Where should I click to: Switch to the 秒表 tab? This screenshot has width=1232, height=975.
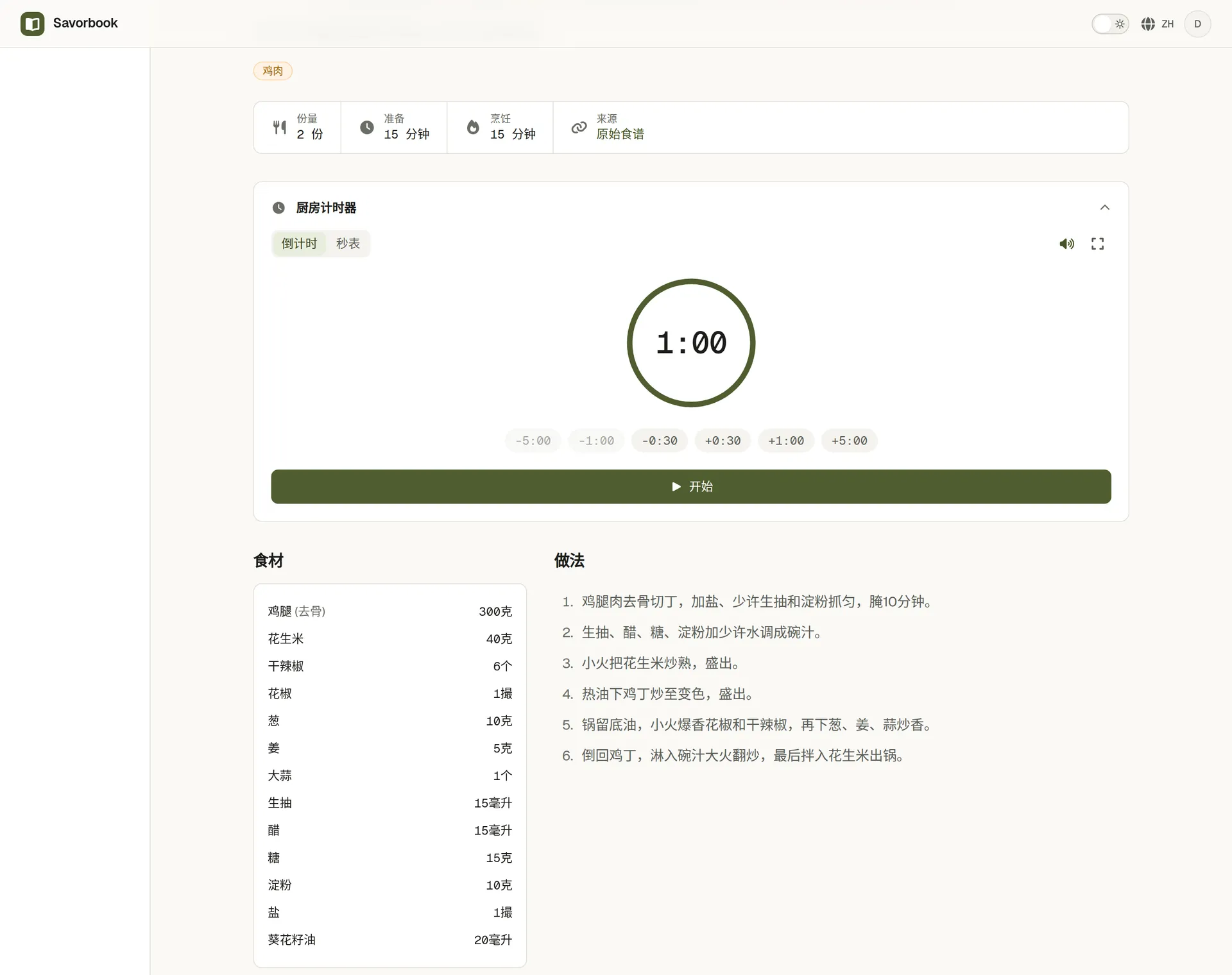click(348, 244)
